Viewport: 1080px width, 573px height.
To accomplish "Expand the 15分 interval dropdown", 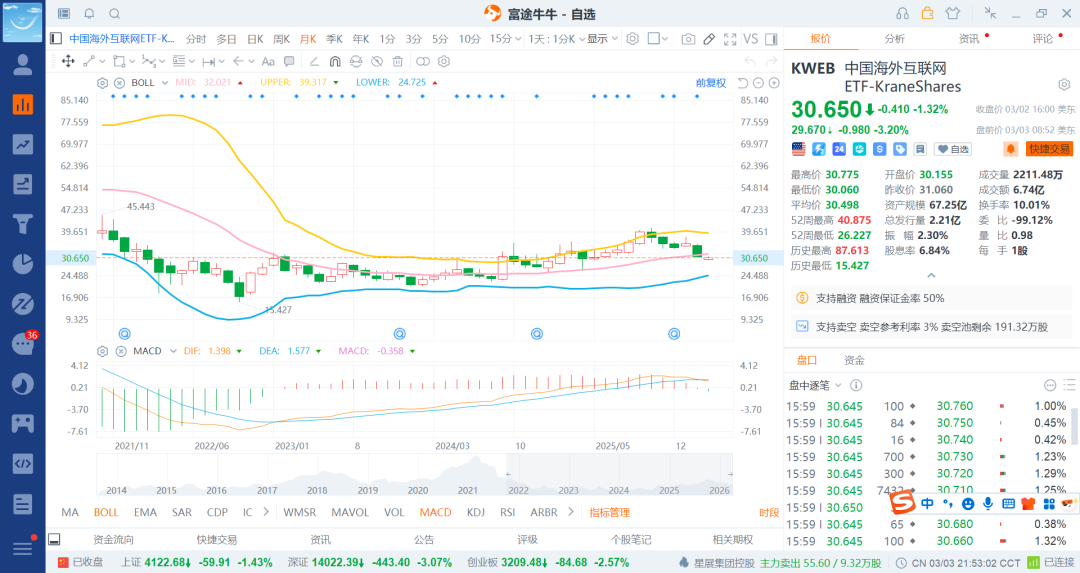I will pos(502,39).
